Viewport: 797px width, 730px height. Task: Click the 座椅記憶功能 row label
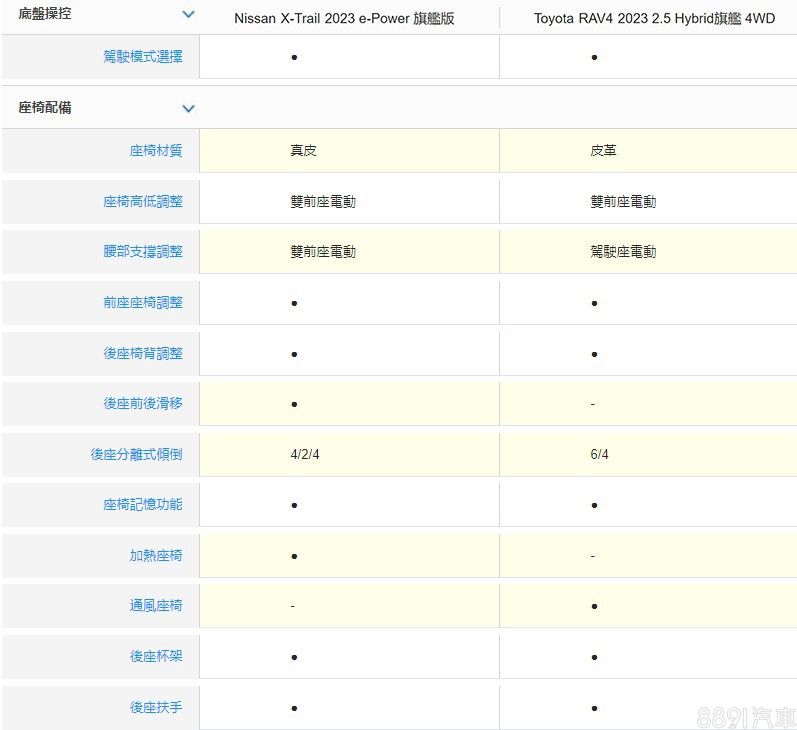pyautogui.click(x=143, y=504)
